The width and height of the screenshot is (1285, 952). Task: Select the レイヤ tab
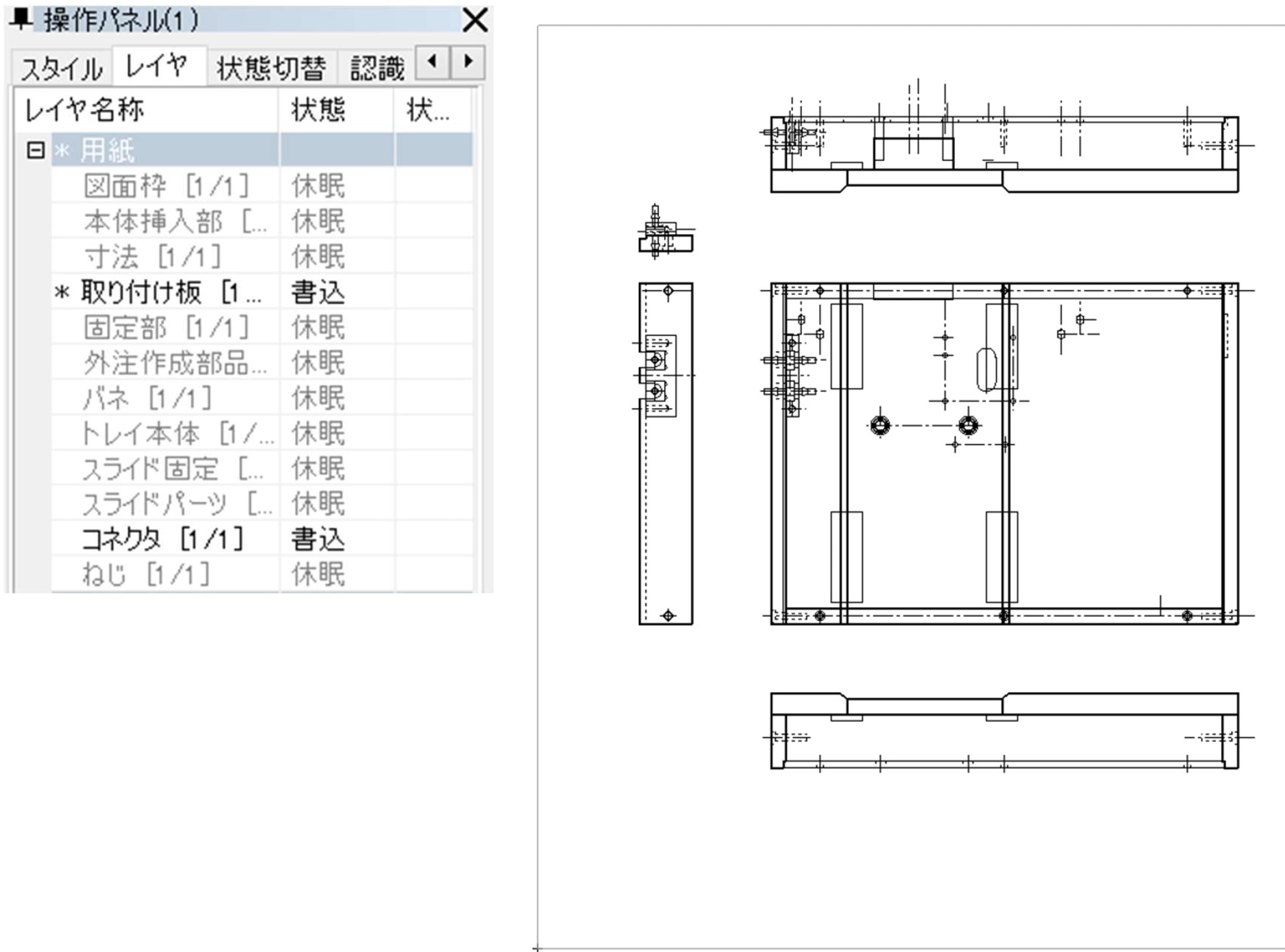pyautogui.click(x=157, y=66)
